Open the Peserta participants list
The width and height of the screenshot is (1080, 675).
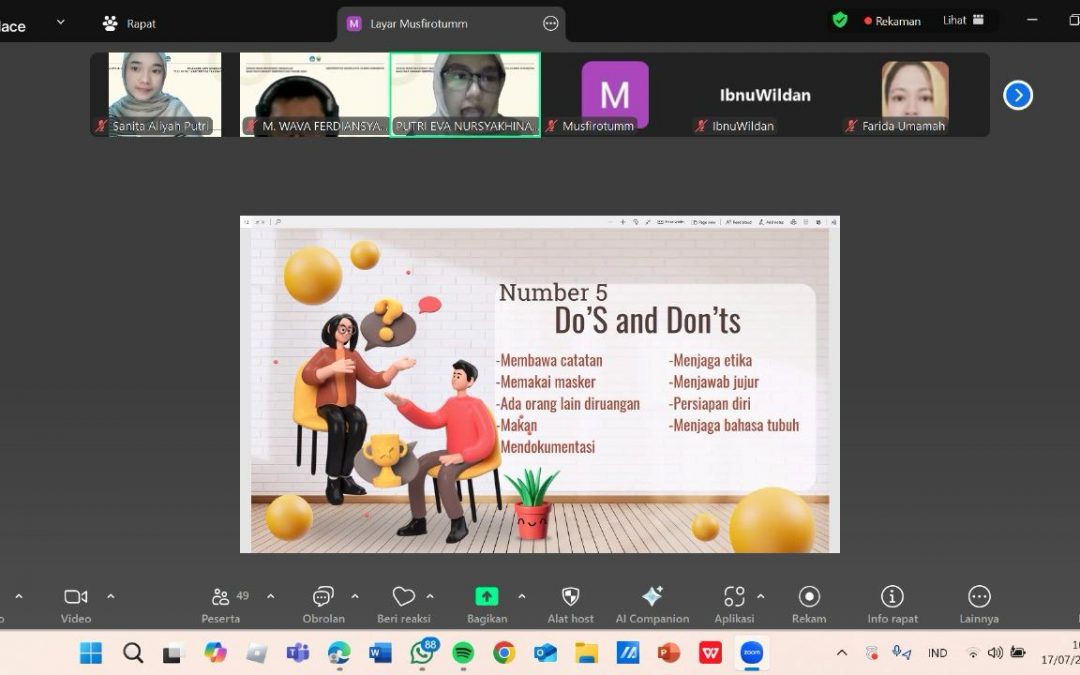tap(221, 598)
